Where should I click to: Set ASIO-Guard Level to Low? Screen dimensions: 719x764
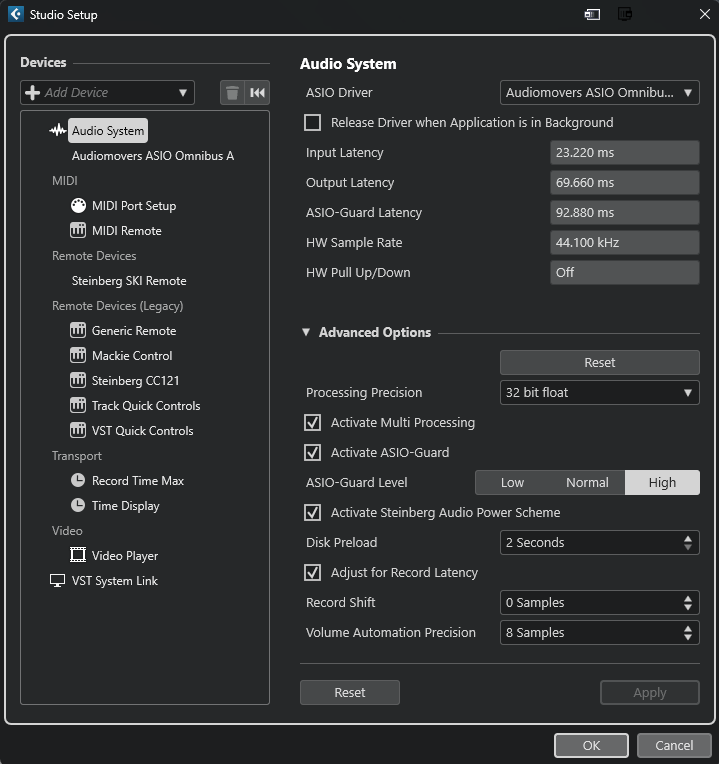coord(512,483)
